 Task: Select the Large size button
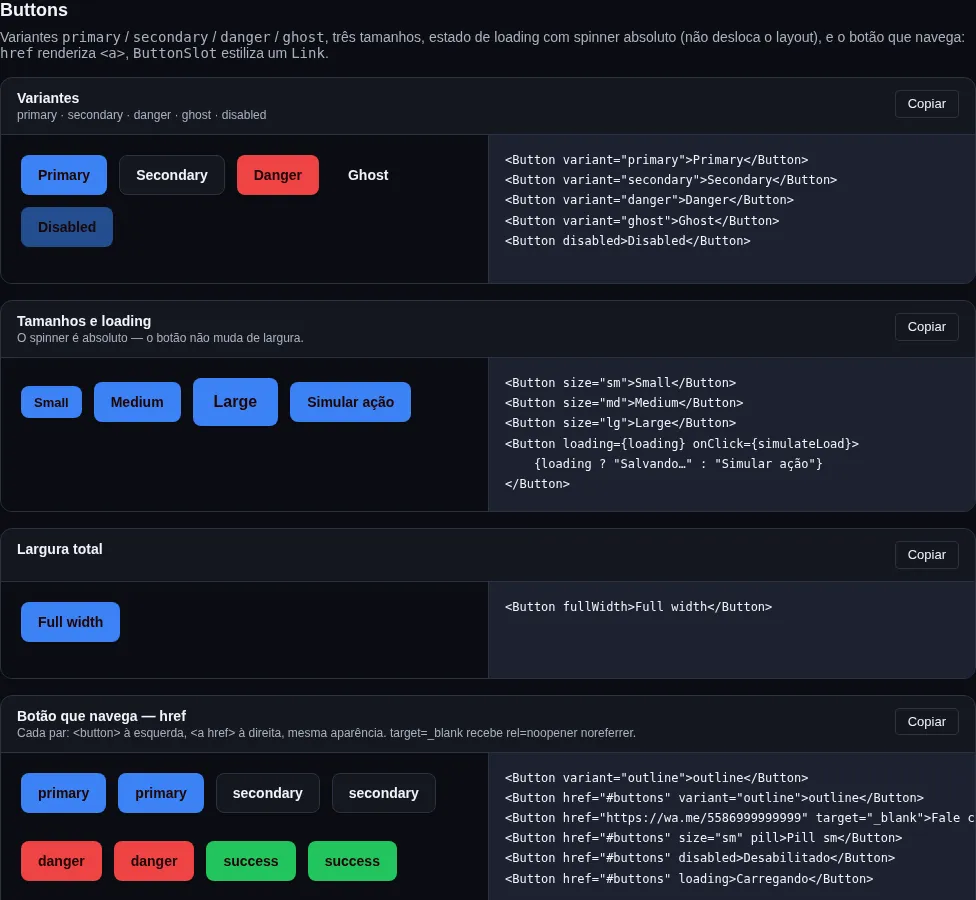point(235,402)
